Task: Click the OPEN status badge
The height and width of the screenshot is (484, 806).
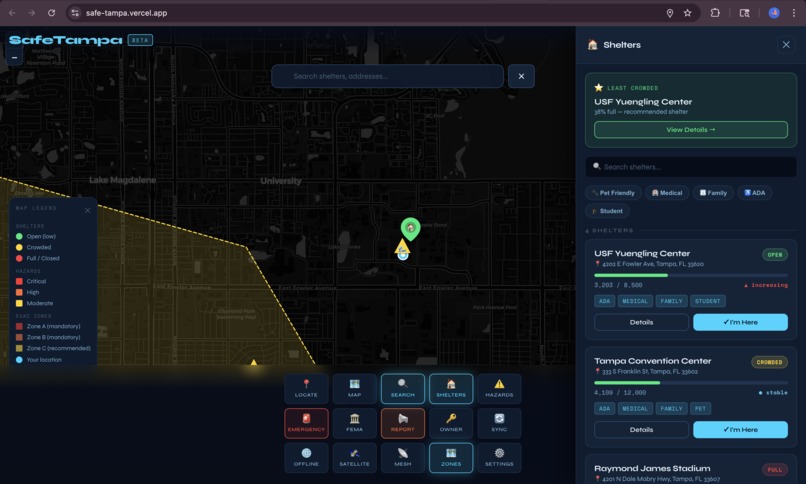Action: tap(775, 254)
